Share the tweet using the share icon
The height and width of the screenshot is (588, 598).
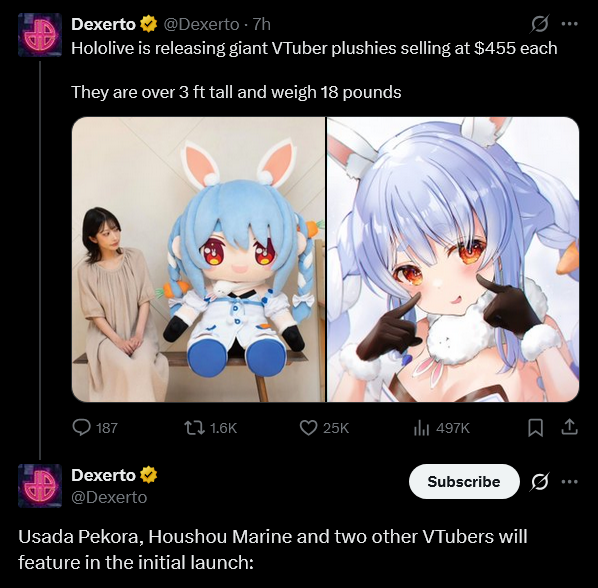coord(569,427)
